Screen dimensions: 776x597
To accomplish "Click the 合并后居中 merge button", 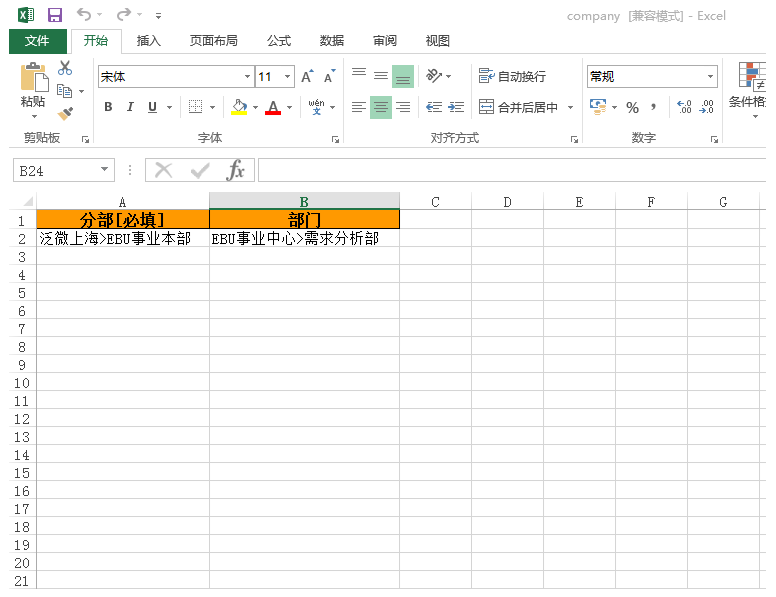I will coord(518,107).
